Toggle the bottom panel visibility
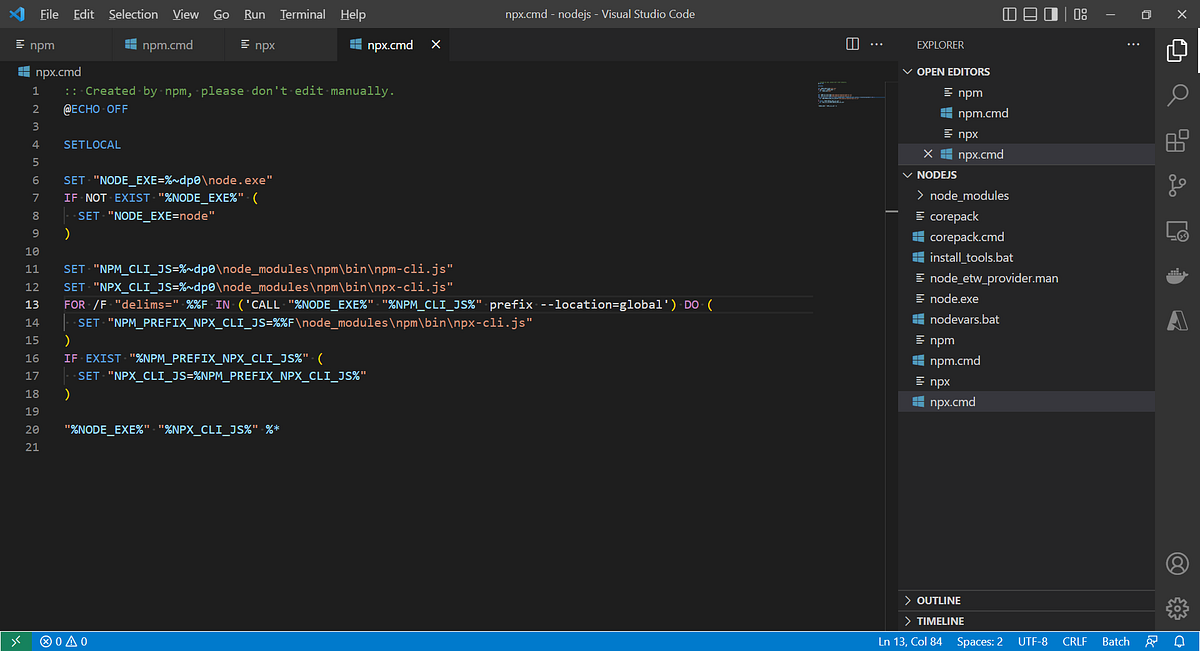 coord(1033,13)
